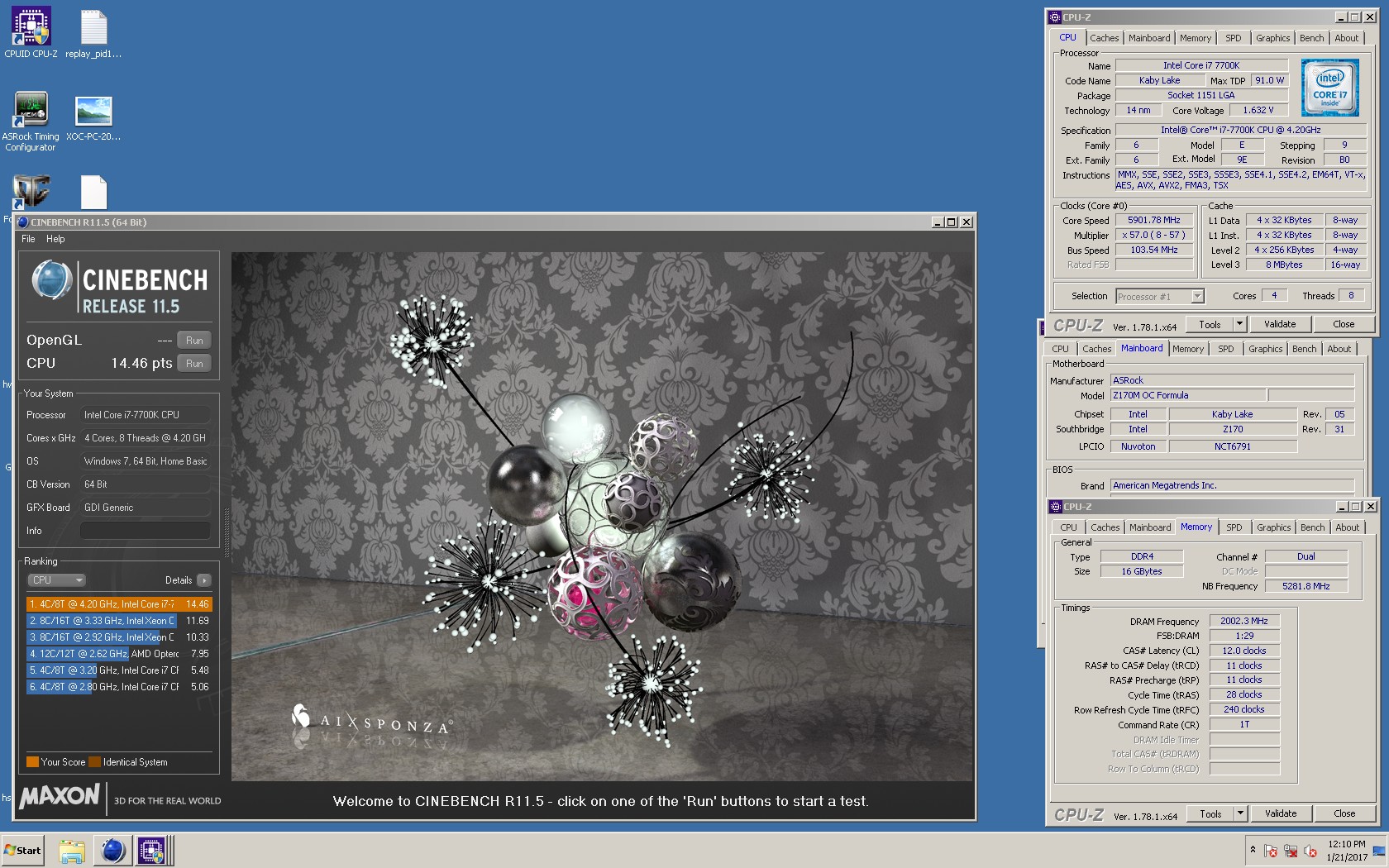Switch to CPU tab in Mainboard CPU-Z window

1060,349
